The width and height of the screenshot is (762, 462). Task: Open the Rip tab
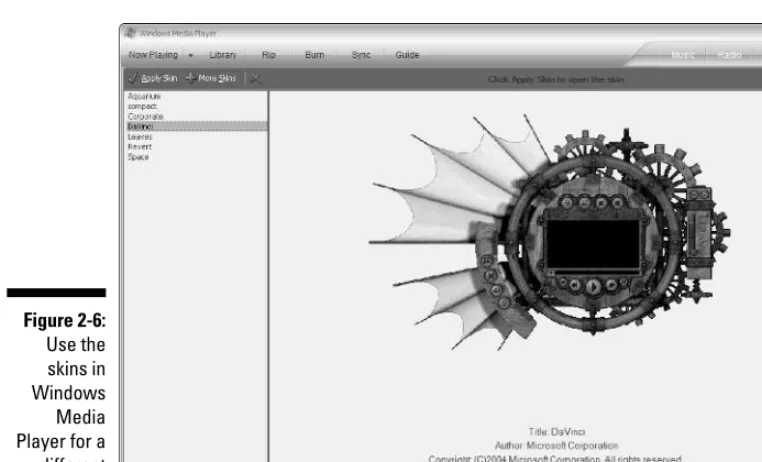click(x=269, y=55)
